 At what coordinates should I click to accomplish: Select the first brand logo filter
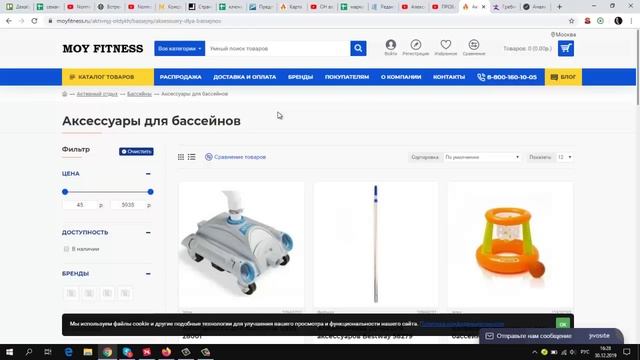pos(71,293)
